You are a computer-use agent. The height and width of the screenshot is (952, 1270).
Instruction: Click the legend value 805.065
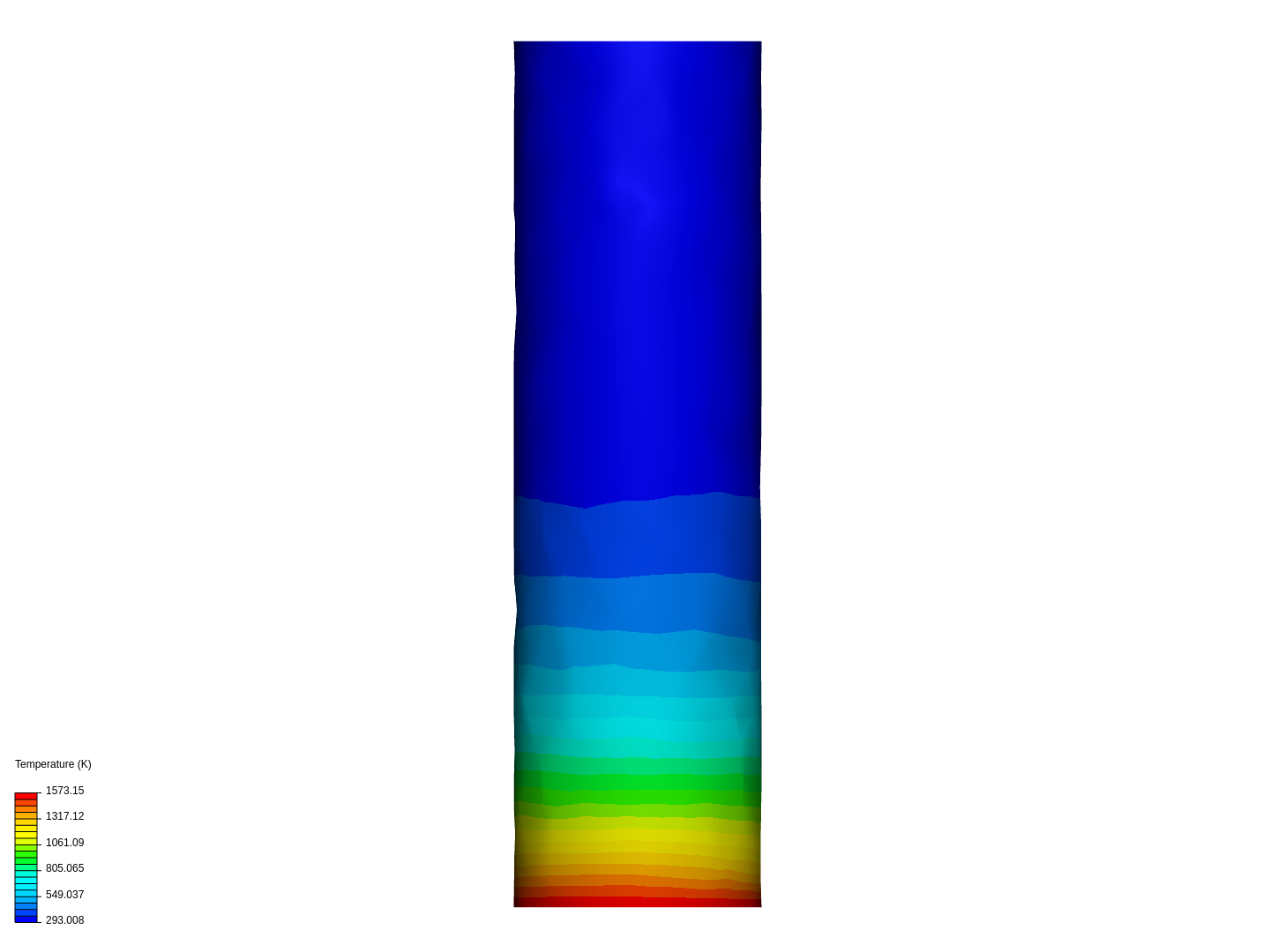[x=64, y=868]
